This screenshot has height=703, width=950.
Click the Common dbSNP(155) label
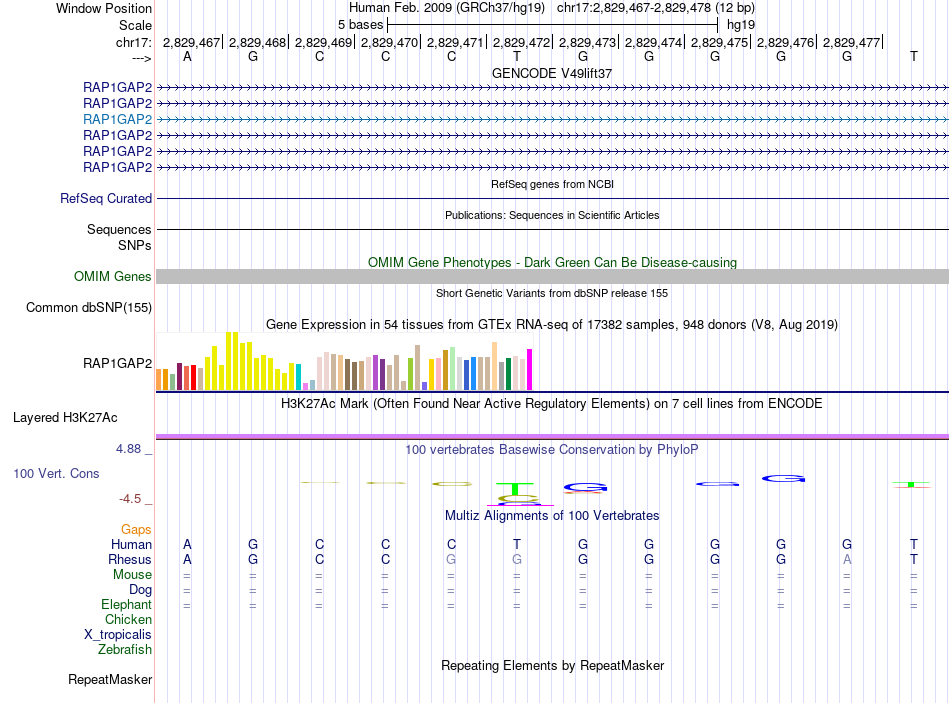(89, 307)
